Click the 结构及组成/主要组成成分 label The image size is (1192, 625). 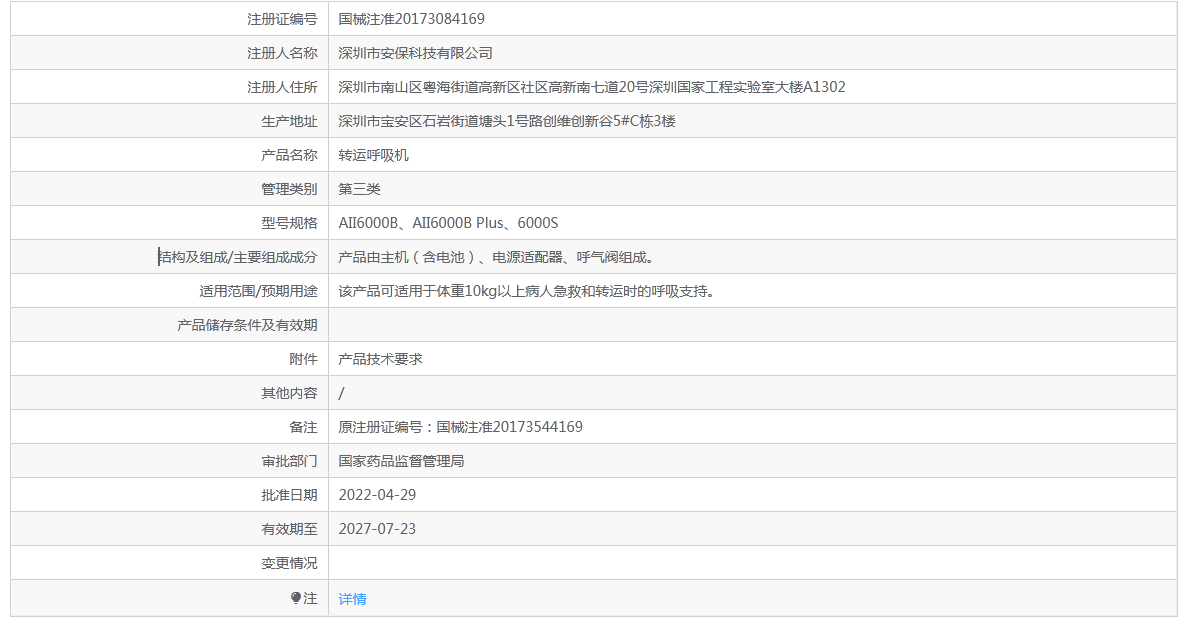coord(237,257)
